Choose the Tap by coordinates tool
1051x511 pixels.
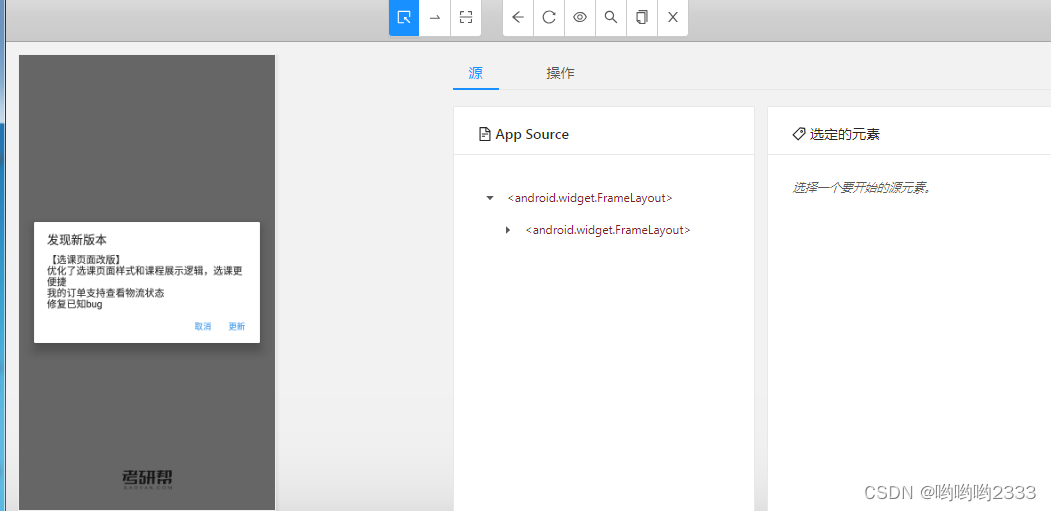(x=466, y=17)
